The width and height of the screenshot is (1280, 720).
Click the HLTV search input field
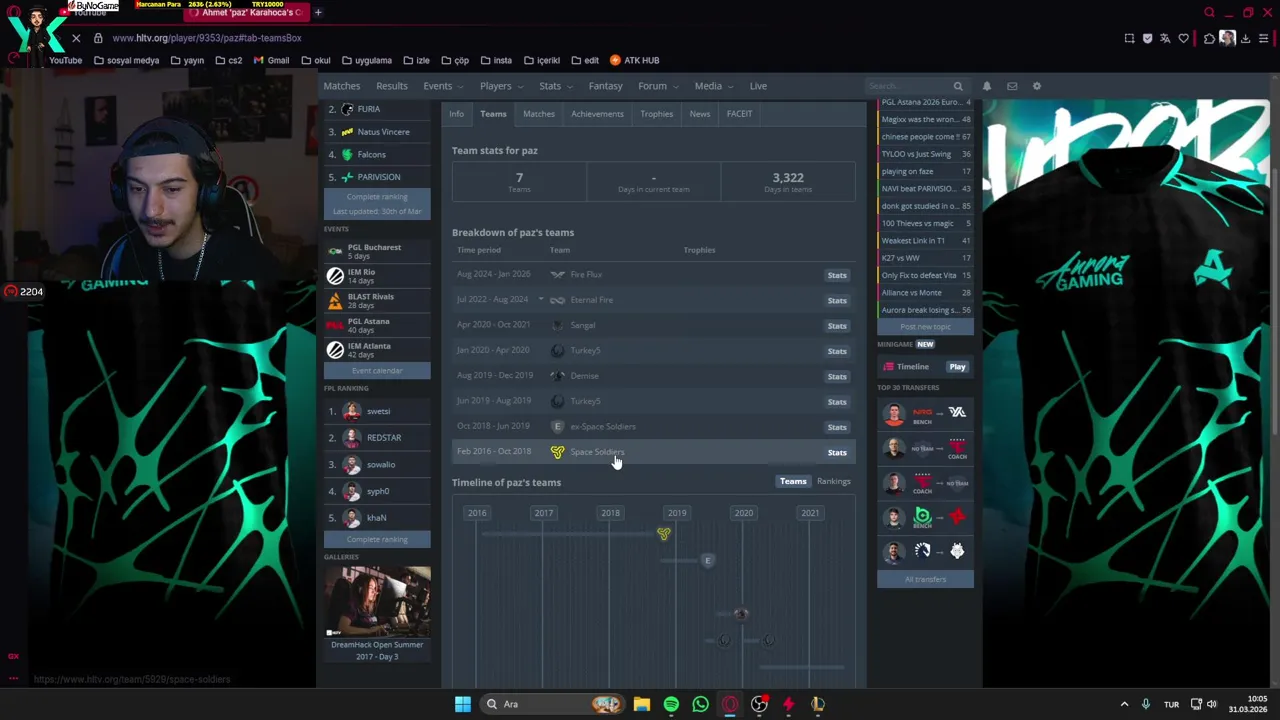(x=908, y=86)
